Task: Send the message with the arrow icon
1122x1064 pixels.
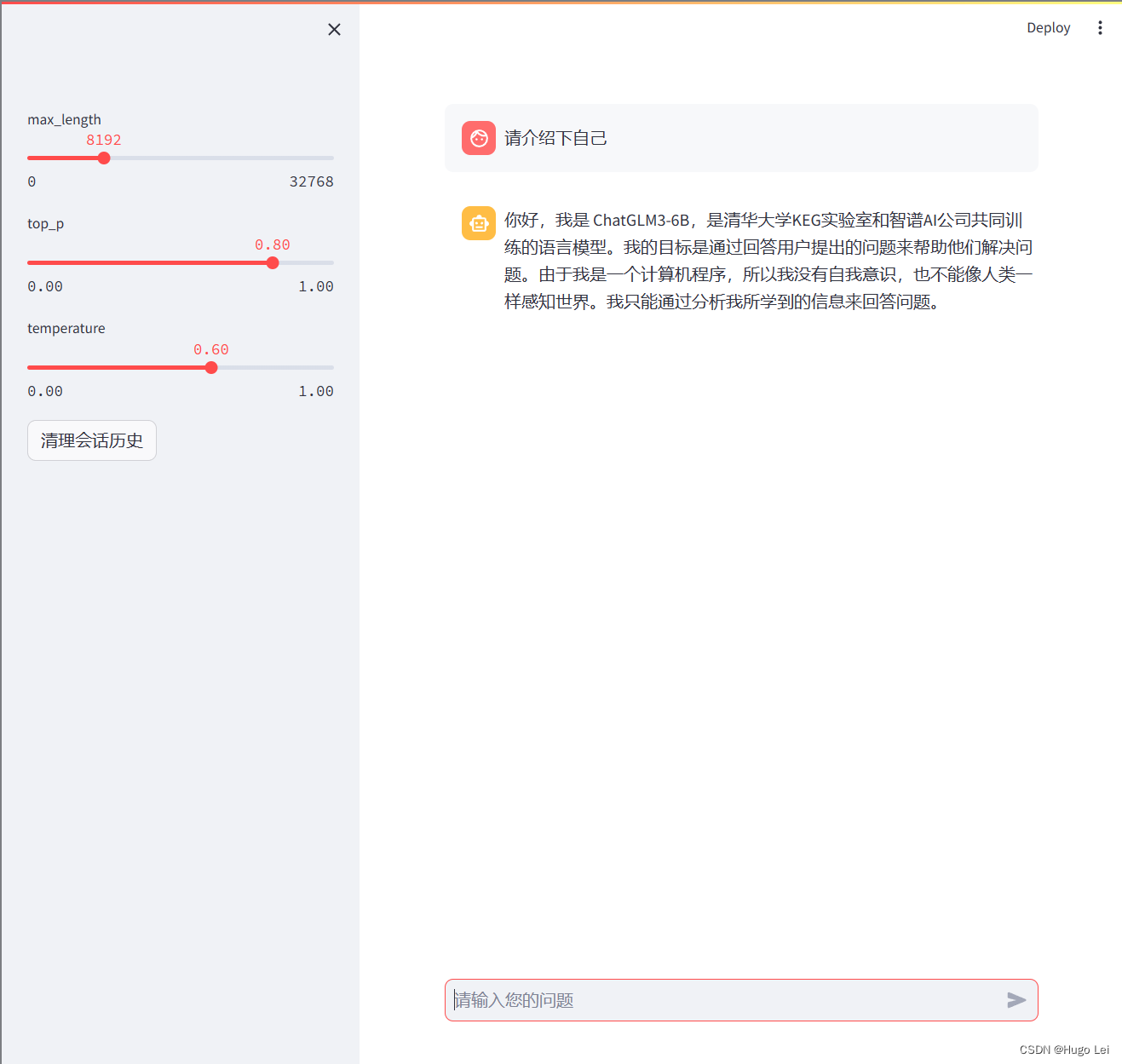Action: tap(1016, 1000)
